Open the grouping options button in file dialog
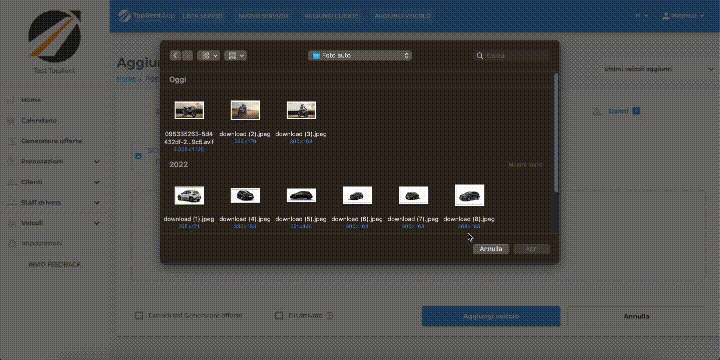This screenshot has width=720, height=360. (x=236, y=56)
